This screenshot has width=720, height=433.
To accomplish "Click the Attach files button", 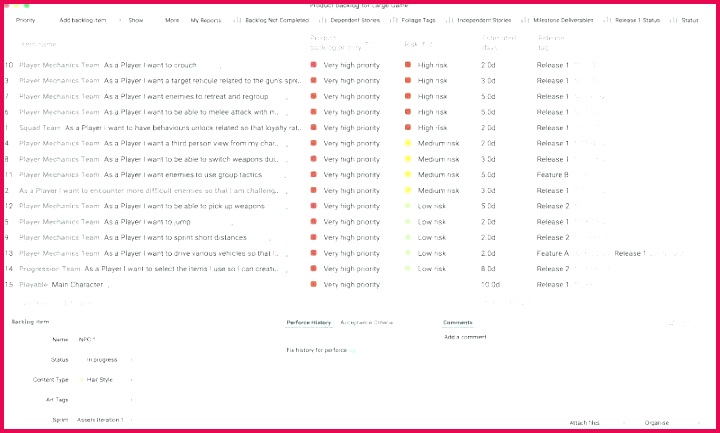I will click(x=584, y=423).
